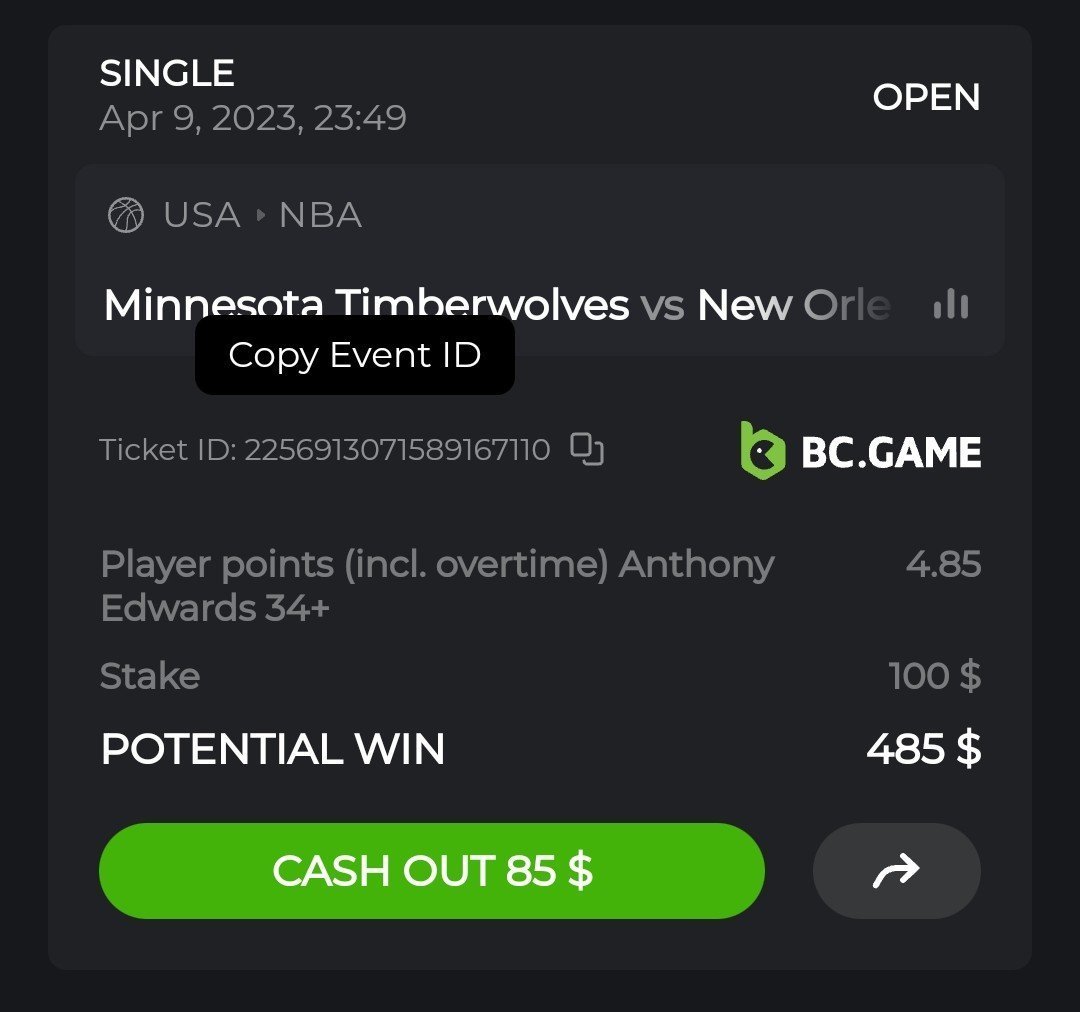The height and width of the screenshot is (1012, 1080).
Task: Share the bet using arrow button
Action: pos(896,871)
